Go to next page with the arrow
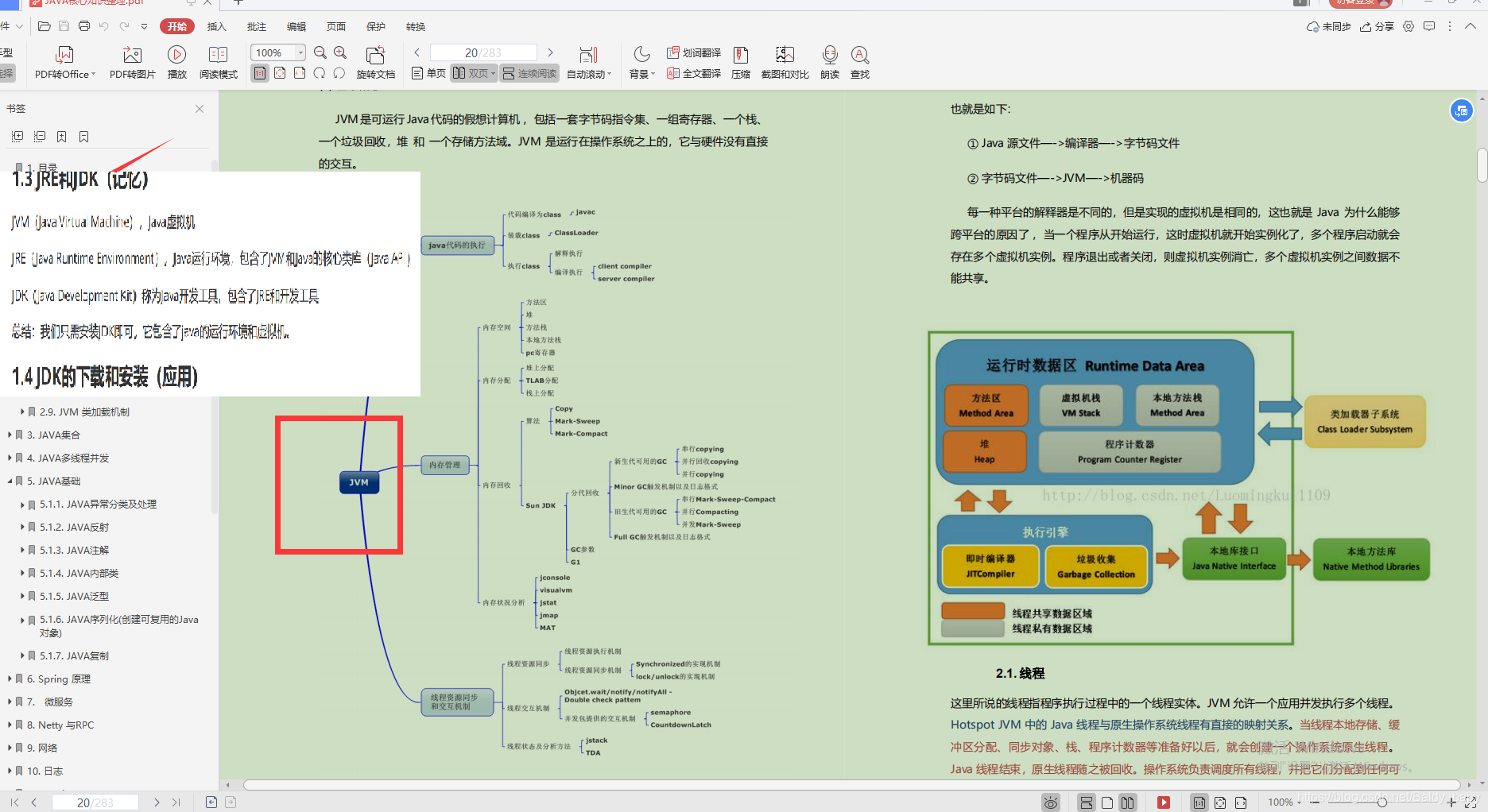This screenshot has width=1488, height=812. pyautogui.click(x=550, y=52)
